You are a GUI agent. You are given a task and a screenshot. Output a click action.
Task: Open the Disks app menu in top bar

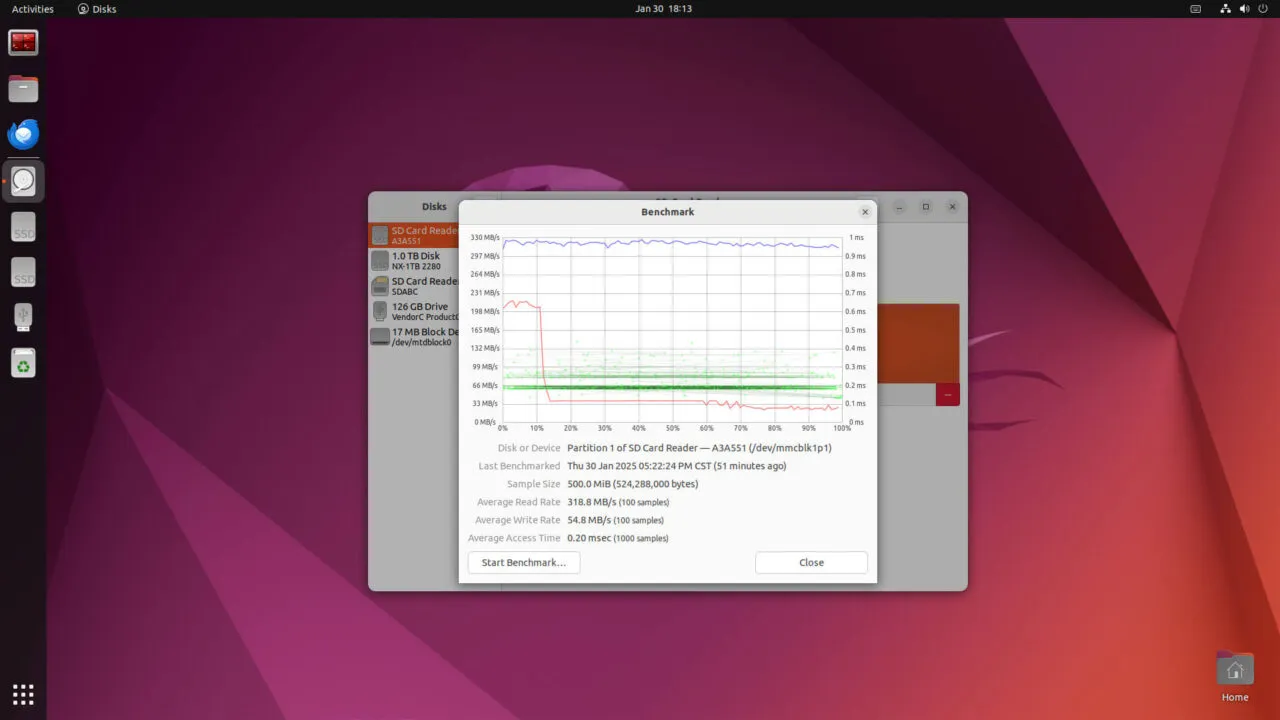coord(97,9)
